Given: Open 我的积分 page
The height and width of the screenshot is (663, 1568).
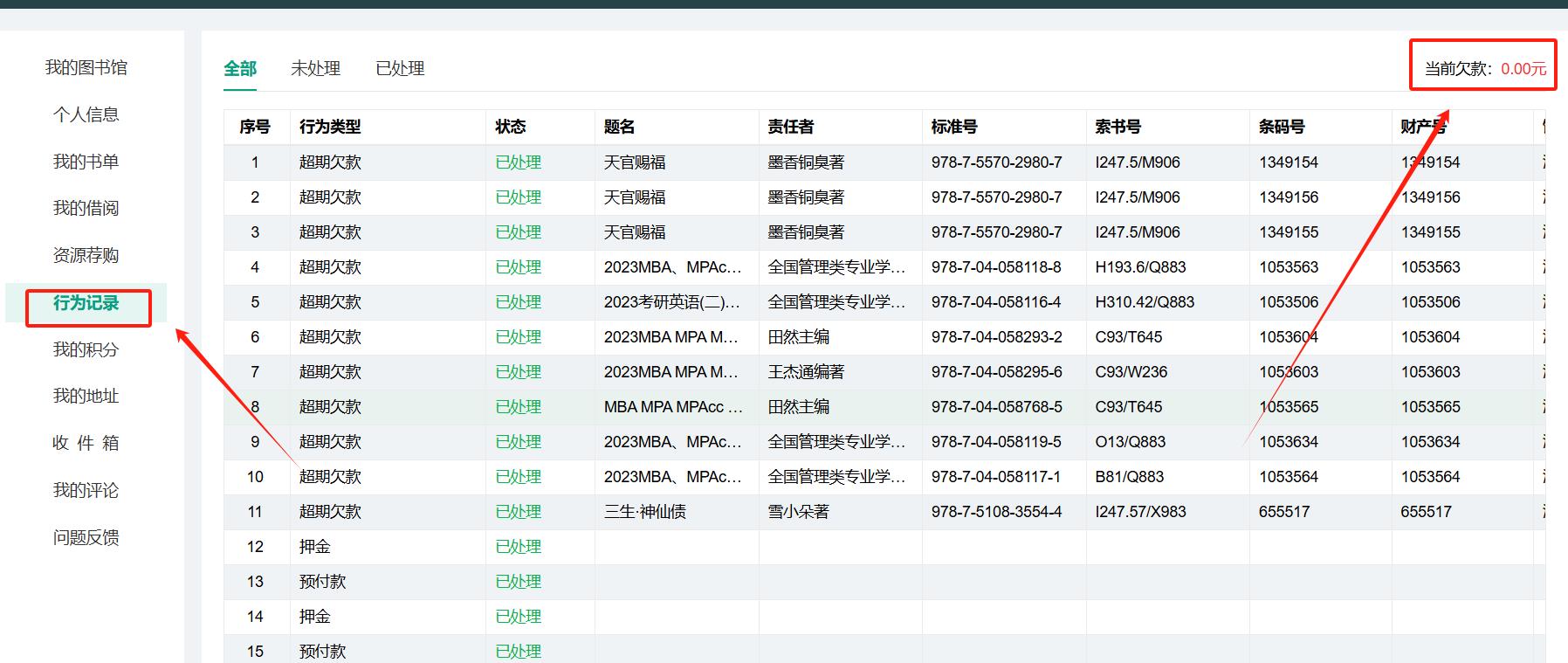Looking at the screenshot, I should click(86, 349).
